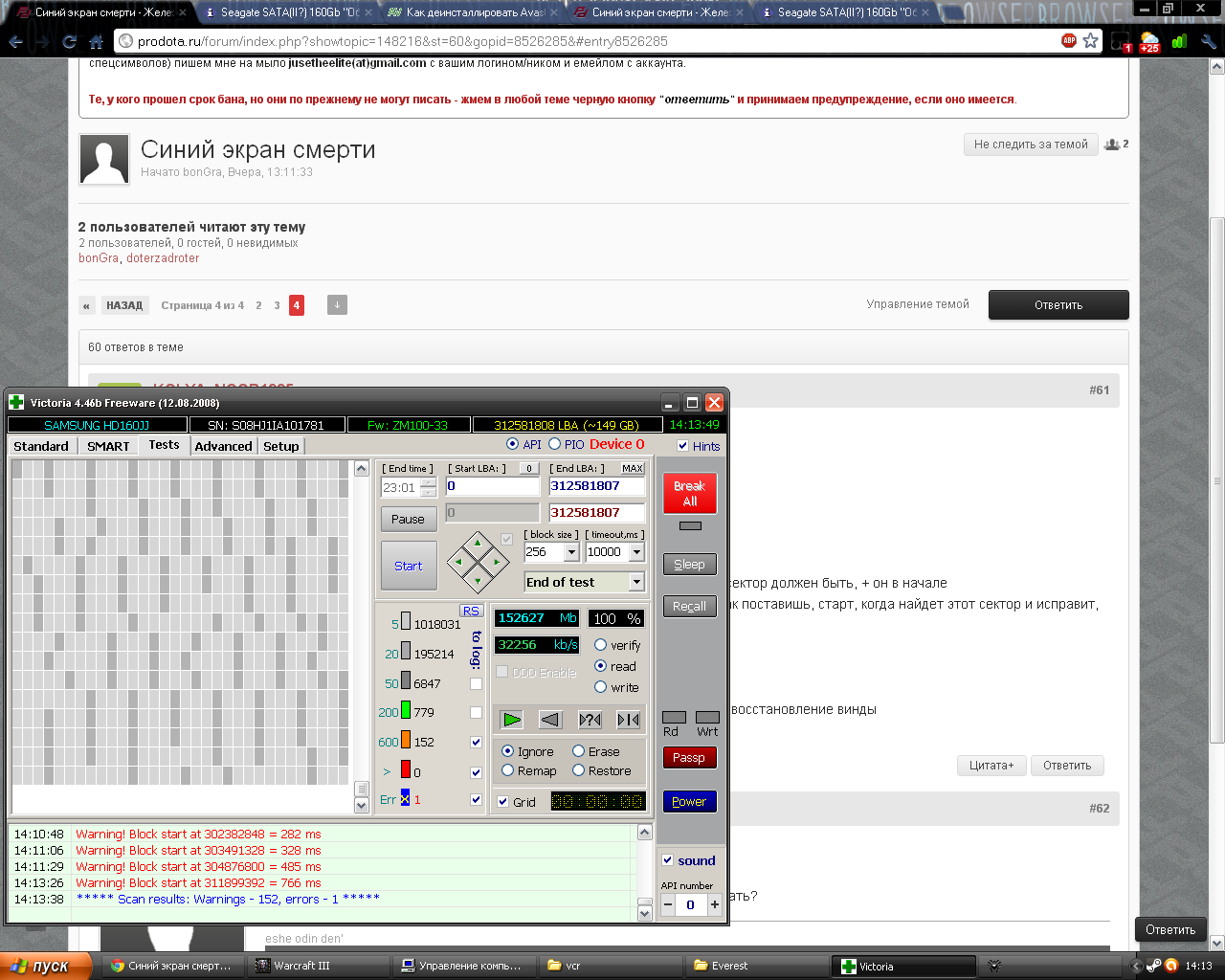
Task: Expand the timeout ms dropdown
Action: click(x=636, y=552)
